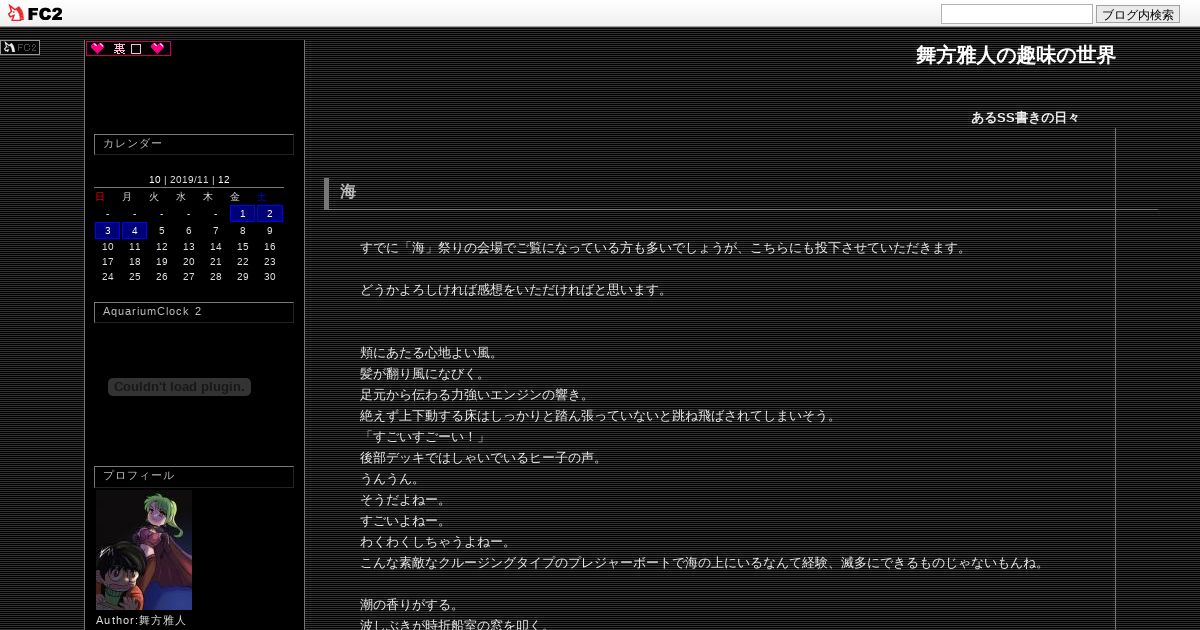Click the Sunday header 日 in calendar

[x=100, y=197]
